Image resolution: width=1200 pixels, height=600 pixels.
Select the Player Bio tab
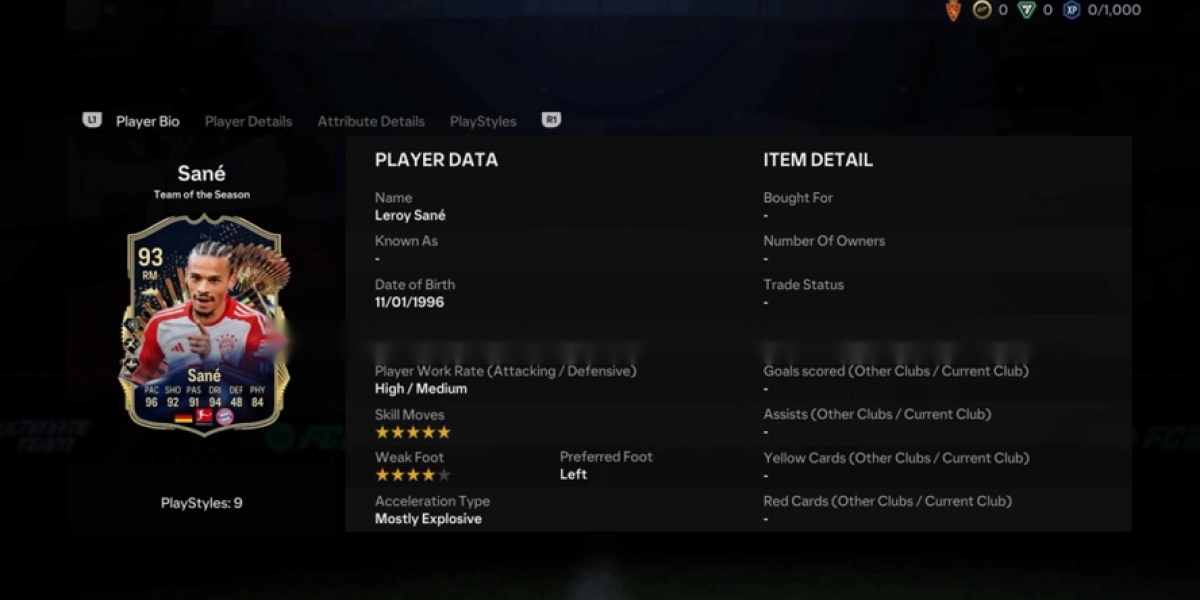[x=147, y=121]
